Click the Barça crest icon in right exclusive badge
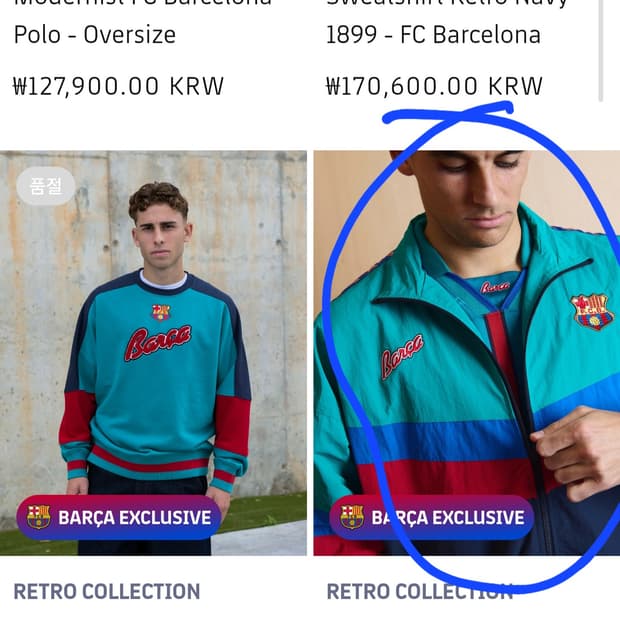Viewport: 620px width, 620px height. pyautogui.click(x=352, y=517)
